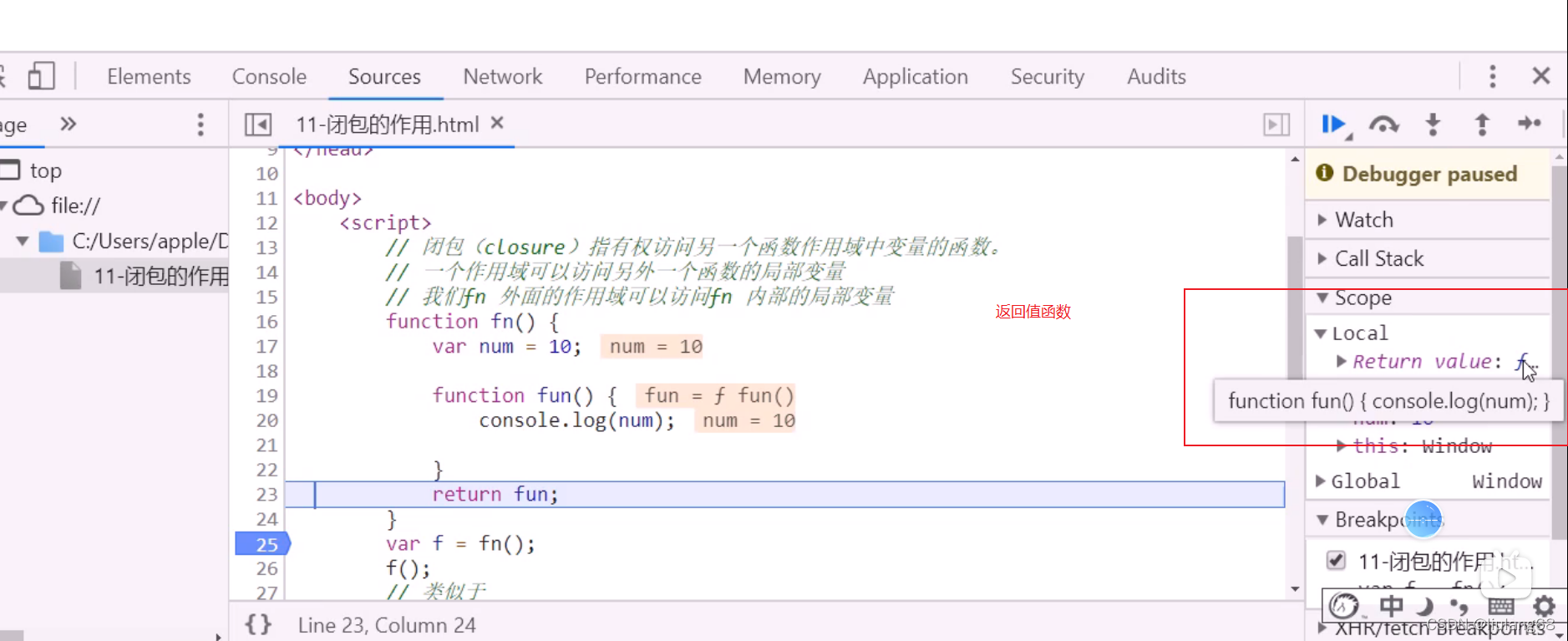Click the 'console.log(num);' code statement
The image size is (1568, 641).
click(576, 420)
